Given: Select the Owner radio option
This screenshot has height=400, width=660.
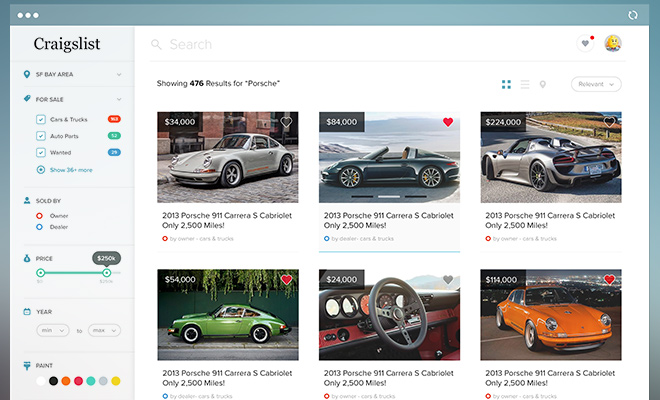Looking at the screenshot, I should [x=39, y=216].
